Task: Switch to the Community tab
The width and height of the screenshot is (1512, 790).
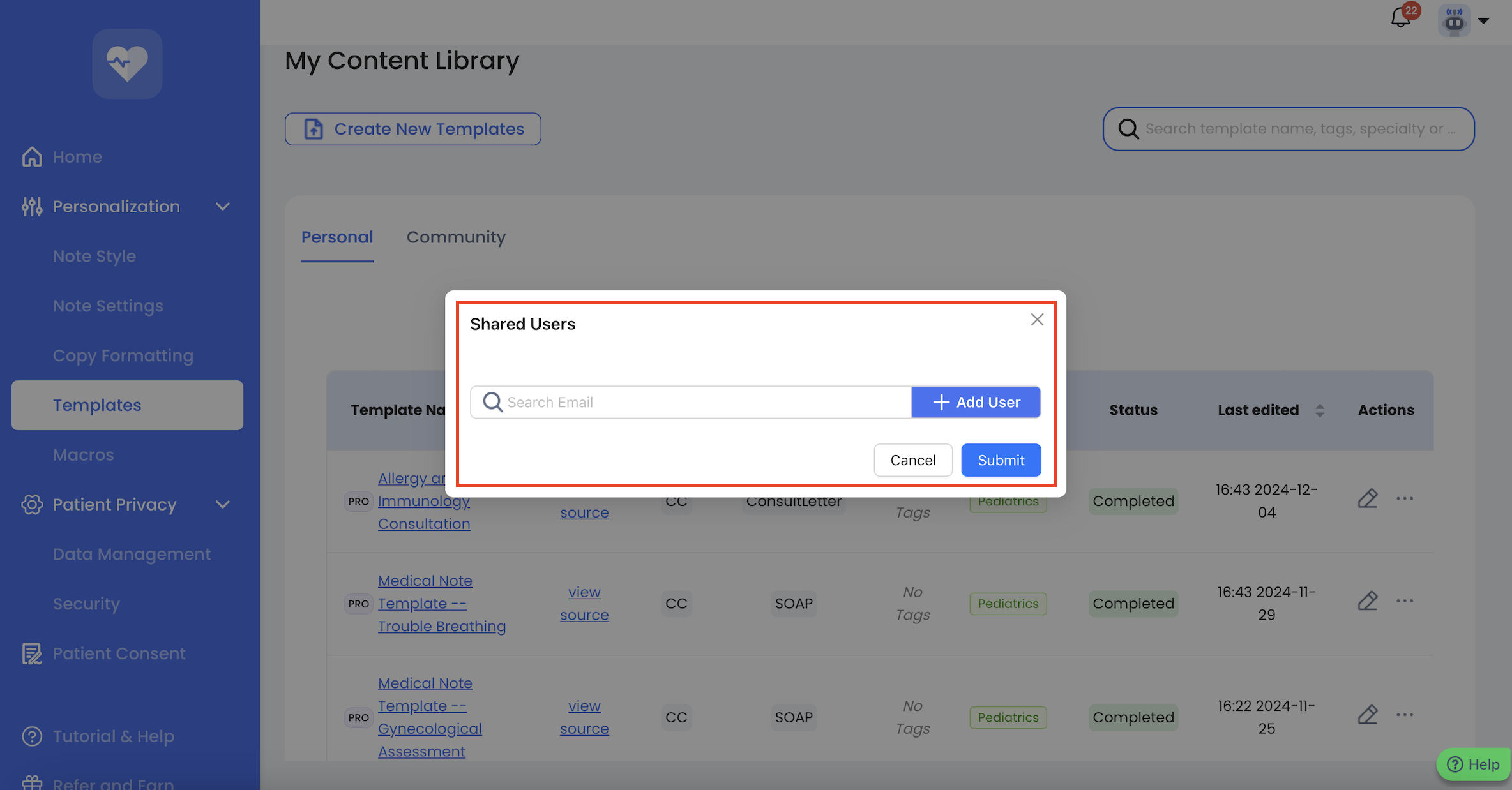Action: click(456, 237)
